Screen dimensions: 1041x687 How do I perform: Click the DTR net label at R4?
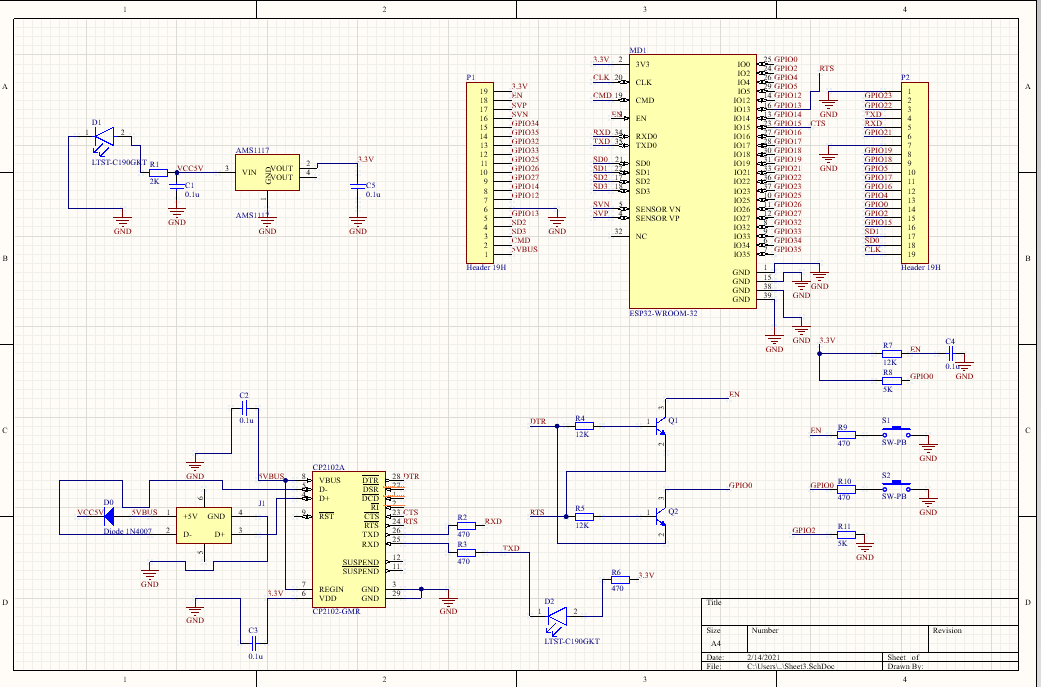pos(538,421)
